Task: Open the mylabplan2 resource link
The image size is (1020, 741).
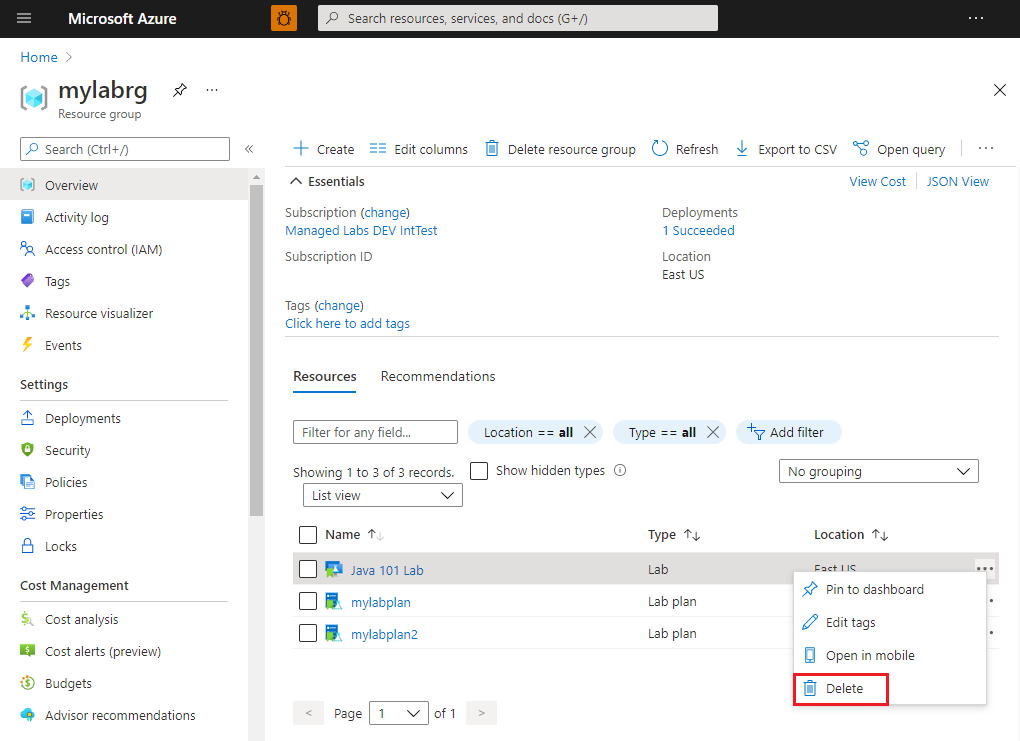Action: [384, 634]
